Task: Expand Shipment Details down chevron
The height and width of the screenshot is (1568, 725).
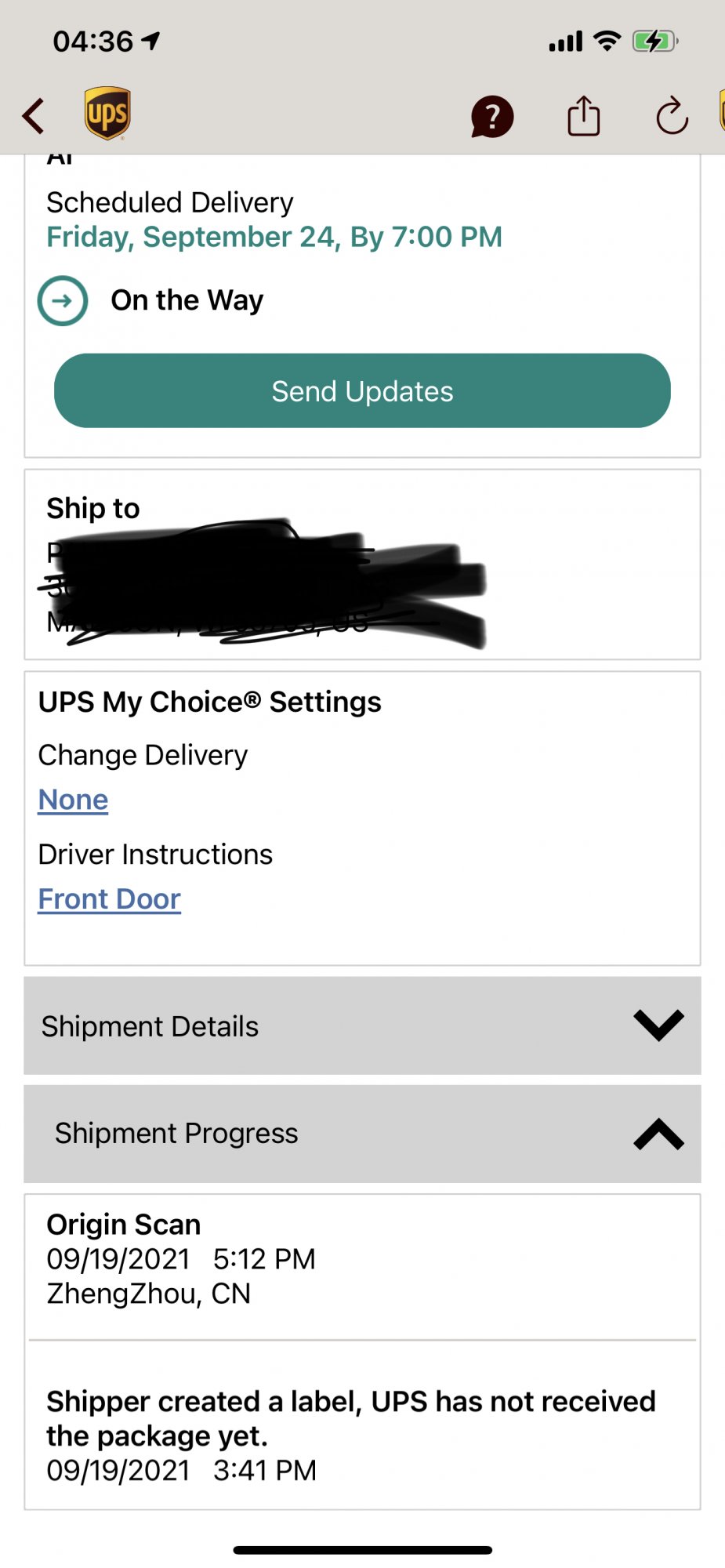Action: coord(658,1025)
